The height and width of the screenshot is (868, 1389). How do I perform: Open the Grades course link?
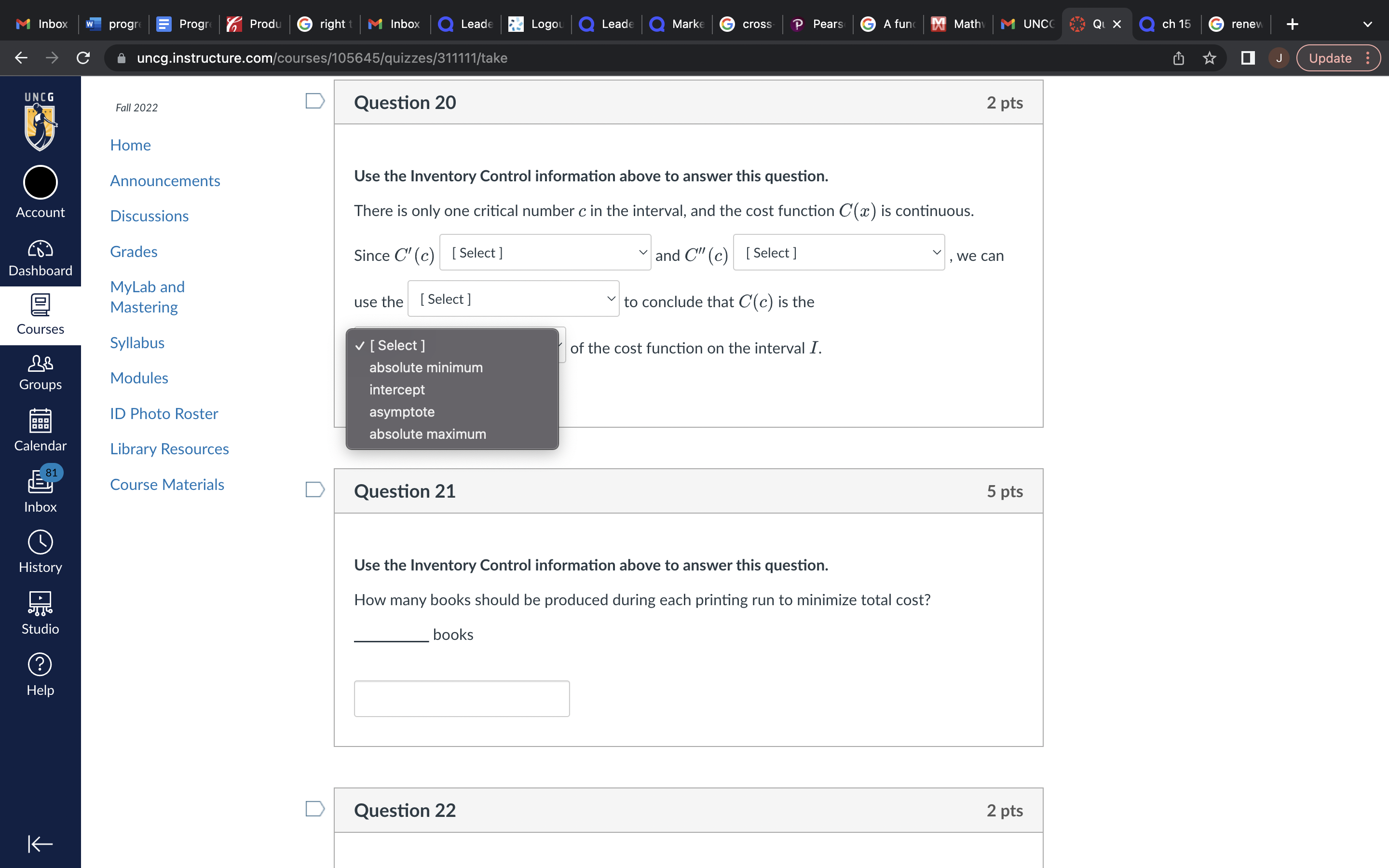(x=134, y=251)
